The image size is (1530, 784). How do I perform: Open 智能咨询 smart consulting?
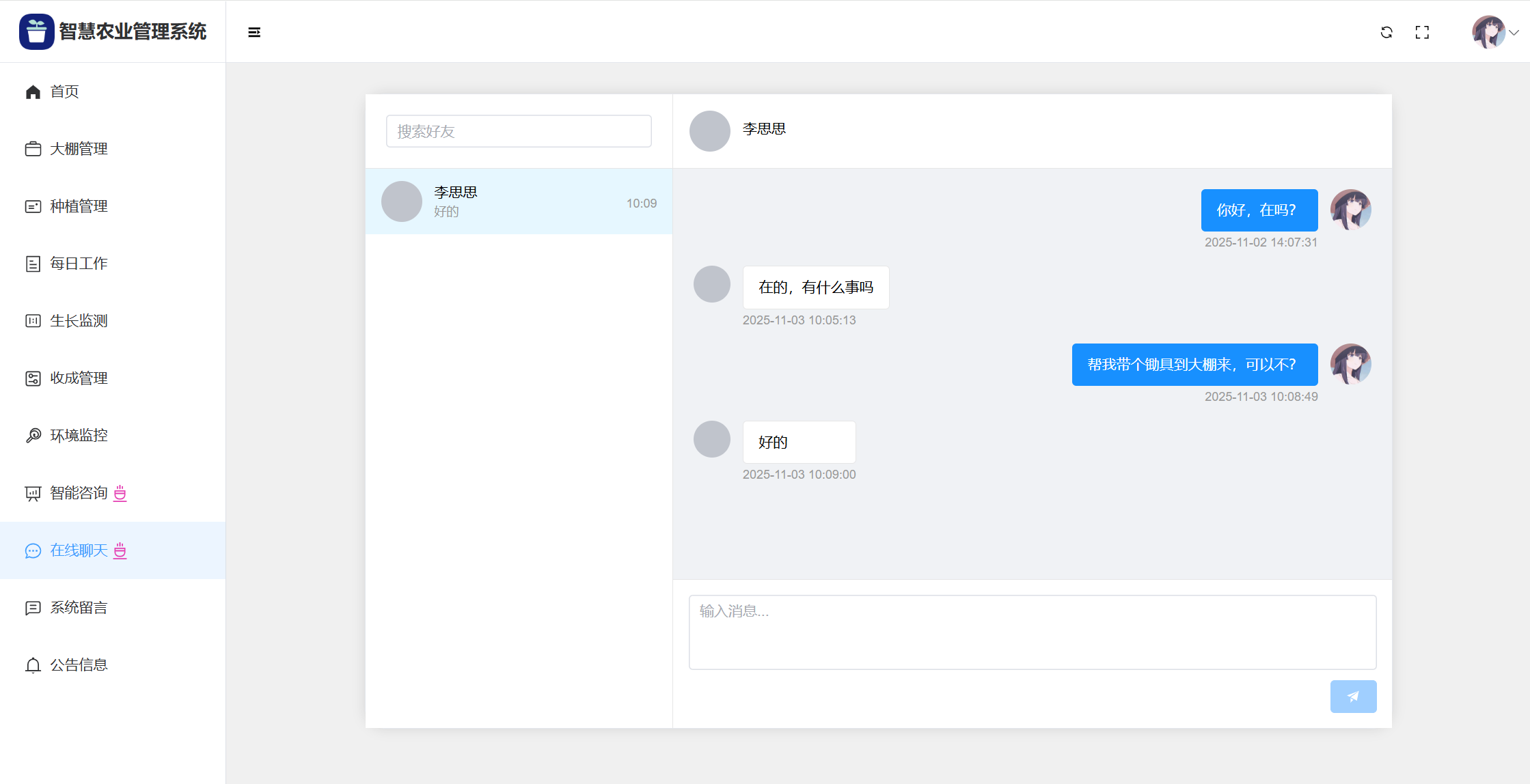click(x=79, y=493)
